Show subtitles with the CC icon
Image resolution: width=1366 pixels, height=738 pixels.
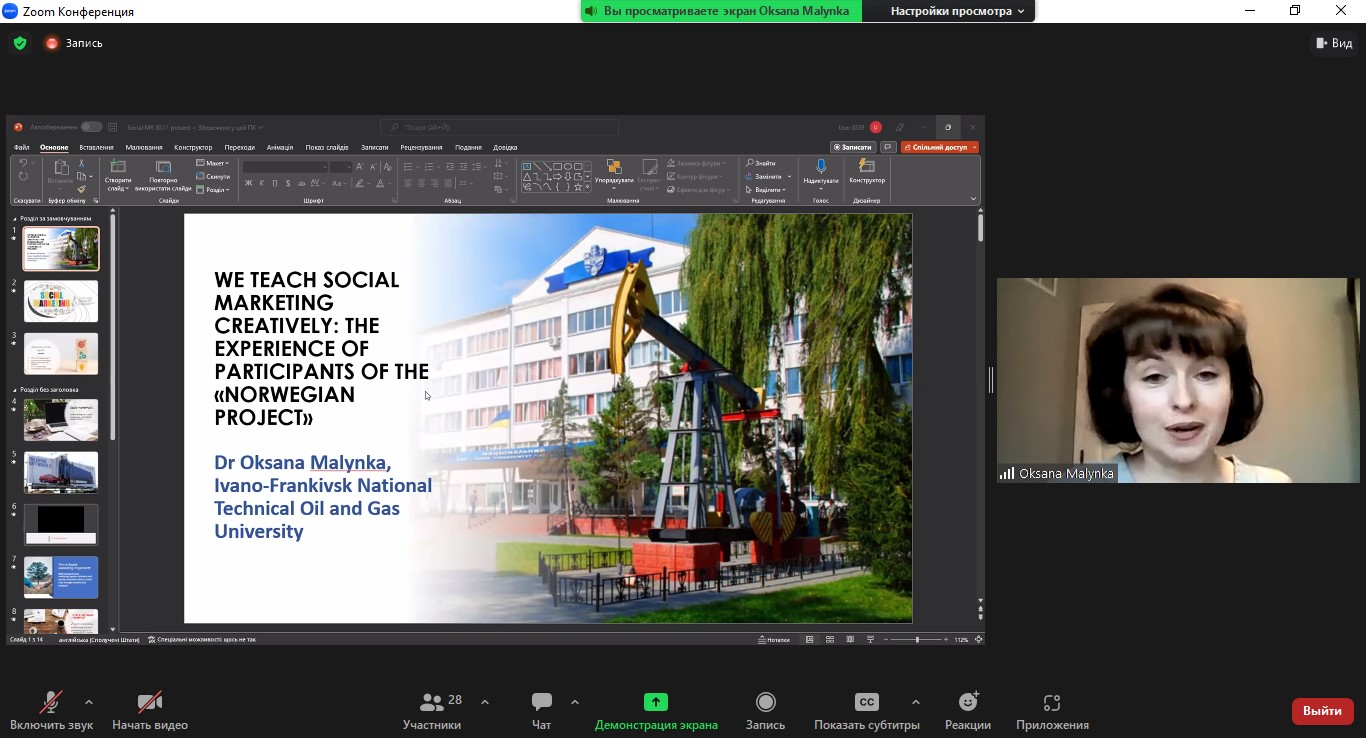pos(866,702)
